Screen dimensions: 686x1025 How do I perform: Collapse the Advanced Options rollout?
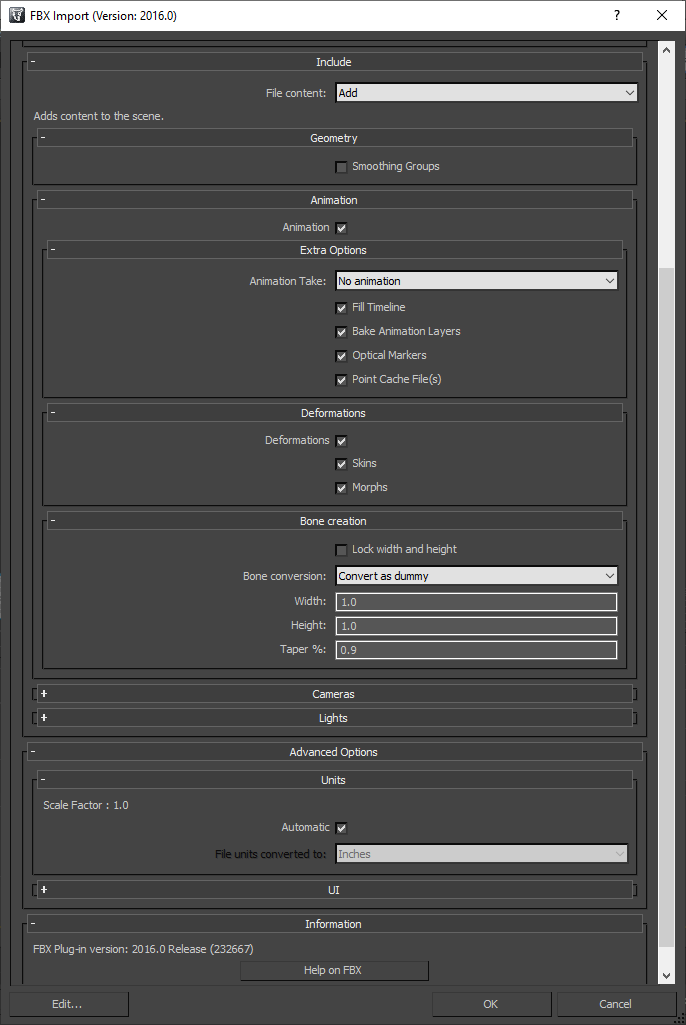pos(334,752)
